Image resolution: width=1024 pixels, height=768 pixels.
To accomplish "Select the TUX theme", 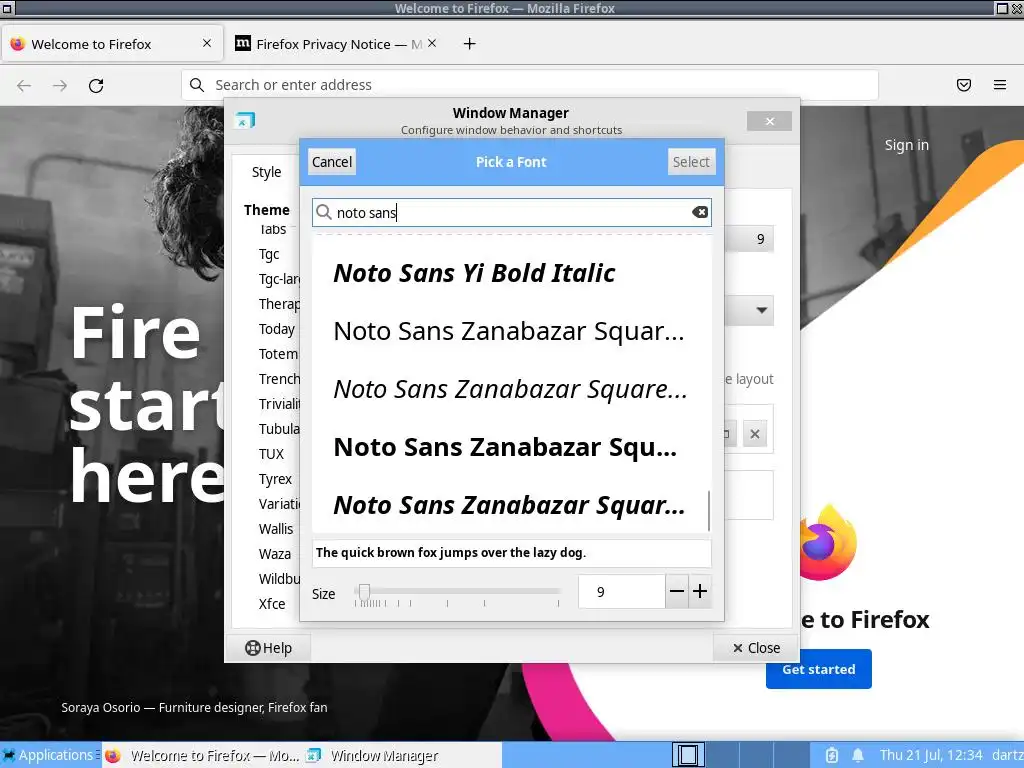I will [x=271, y=454].
